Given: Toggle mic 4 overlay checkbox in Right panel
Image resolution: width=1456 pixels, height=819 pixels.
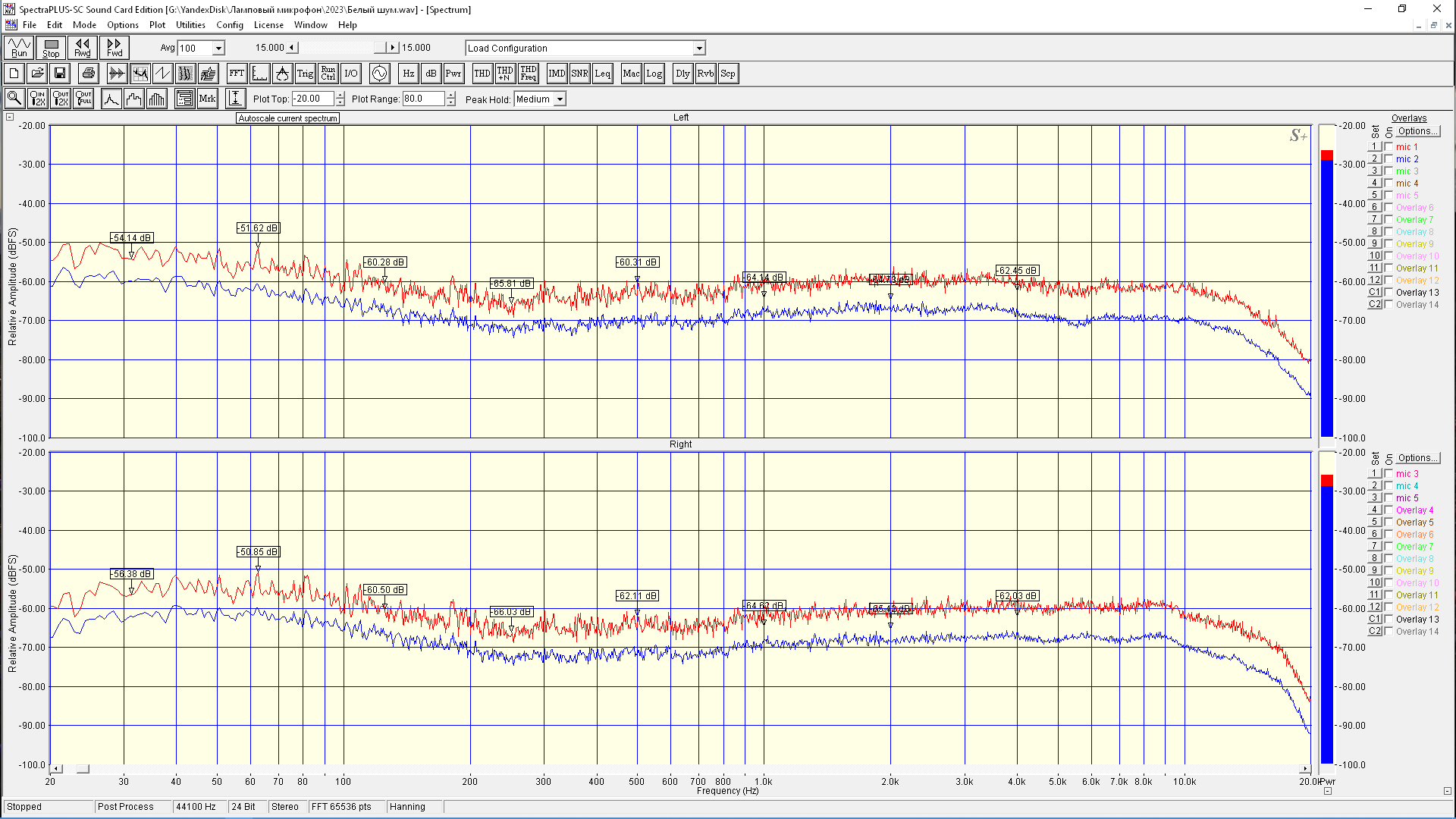Looking at the screenshot, I should coord(1389,486).
